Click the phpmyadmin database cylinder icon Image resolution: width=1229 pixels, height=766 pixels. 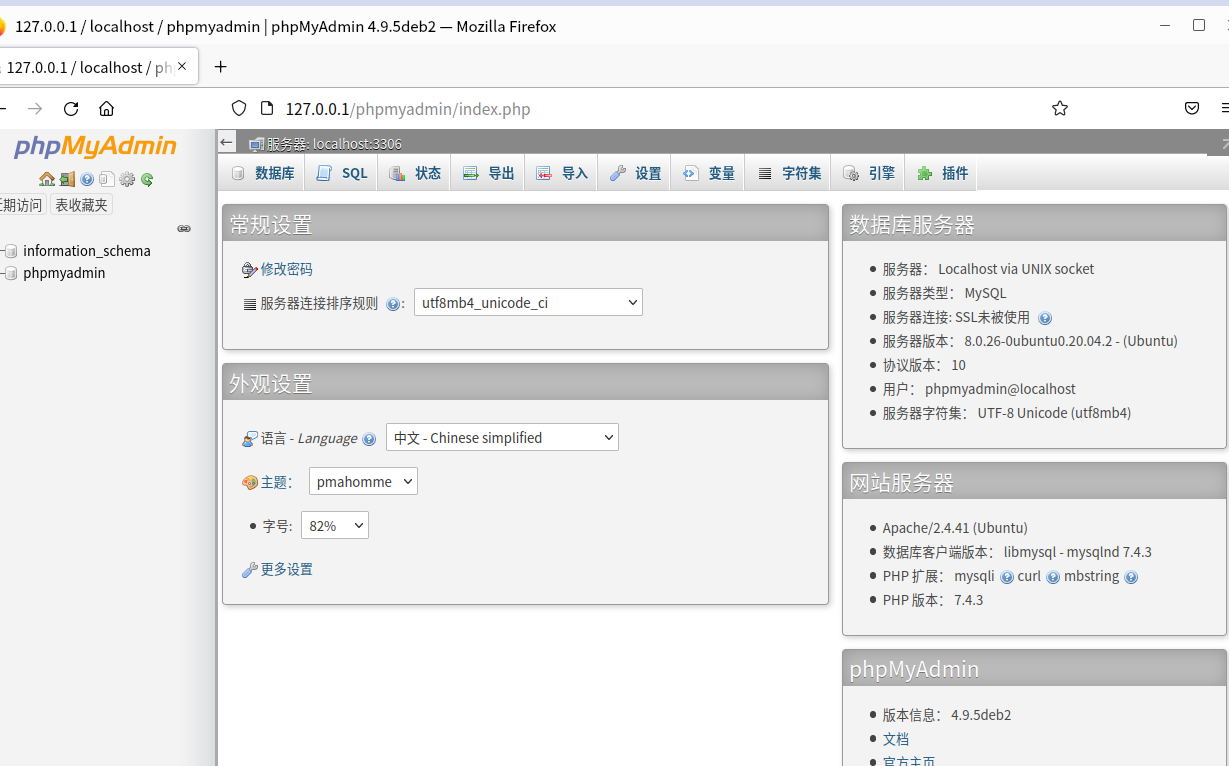click(11, 273)
